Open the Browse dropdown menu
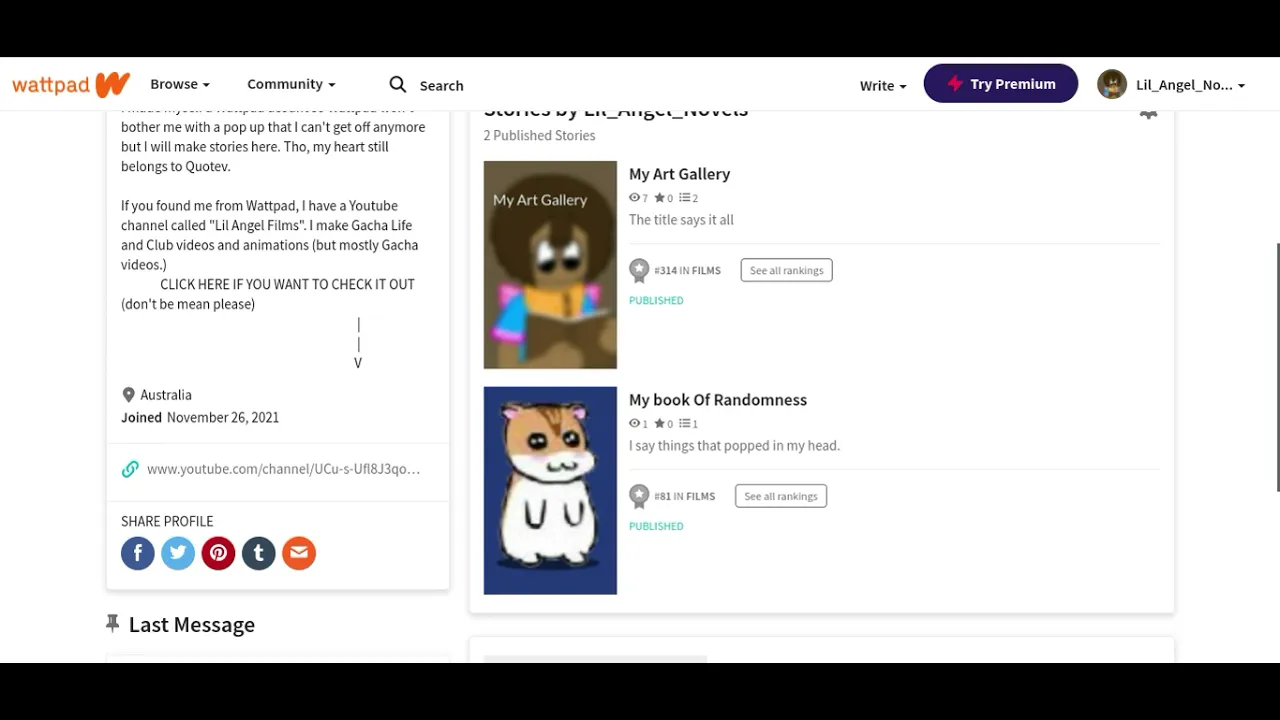 [180, 84]
